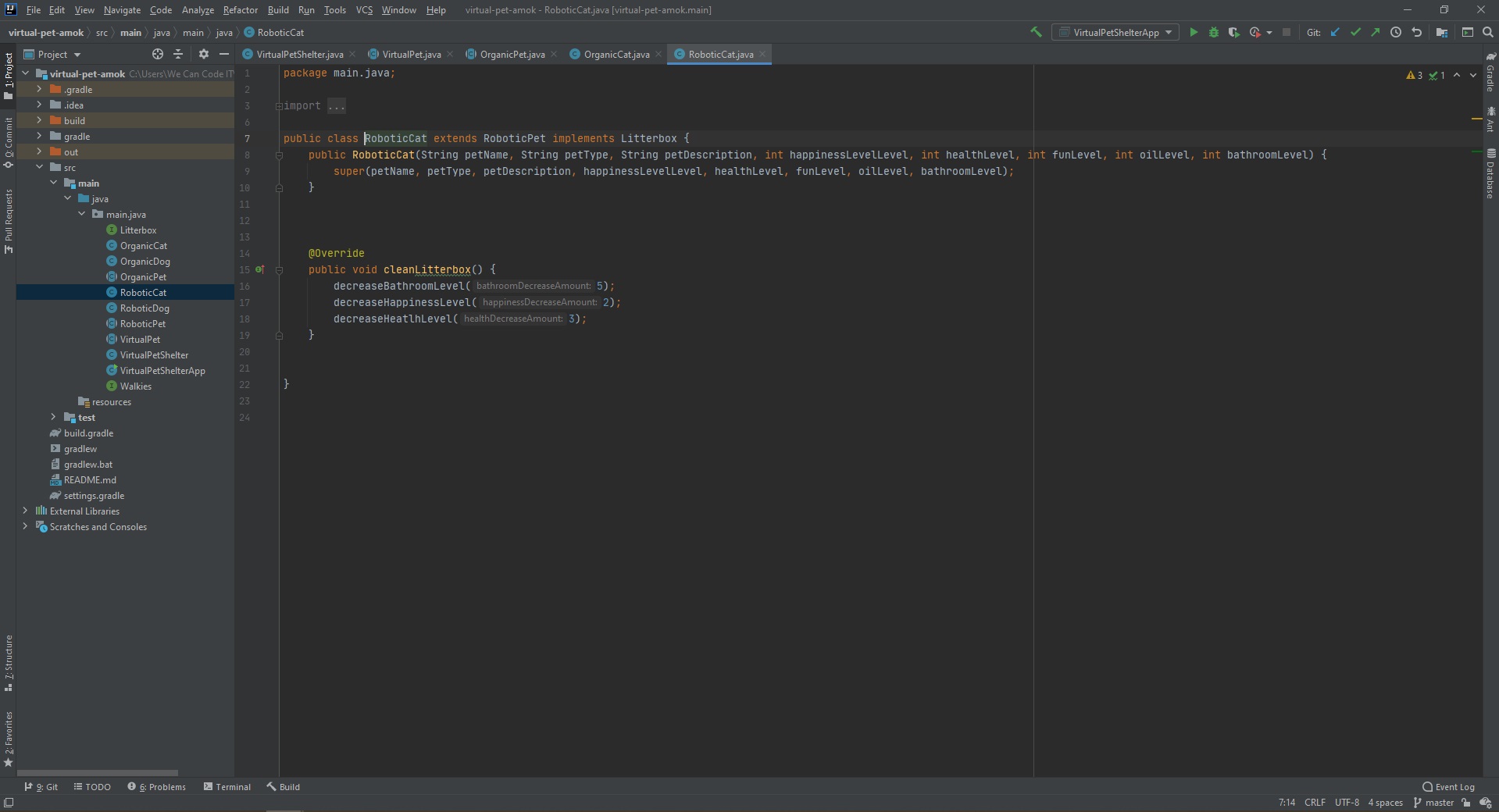Open the run configuration VirtualPetShelterApp dropdown
This screenshot has height=812, width=1499.
1115,32
